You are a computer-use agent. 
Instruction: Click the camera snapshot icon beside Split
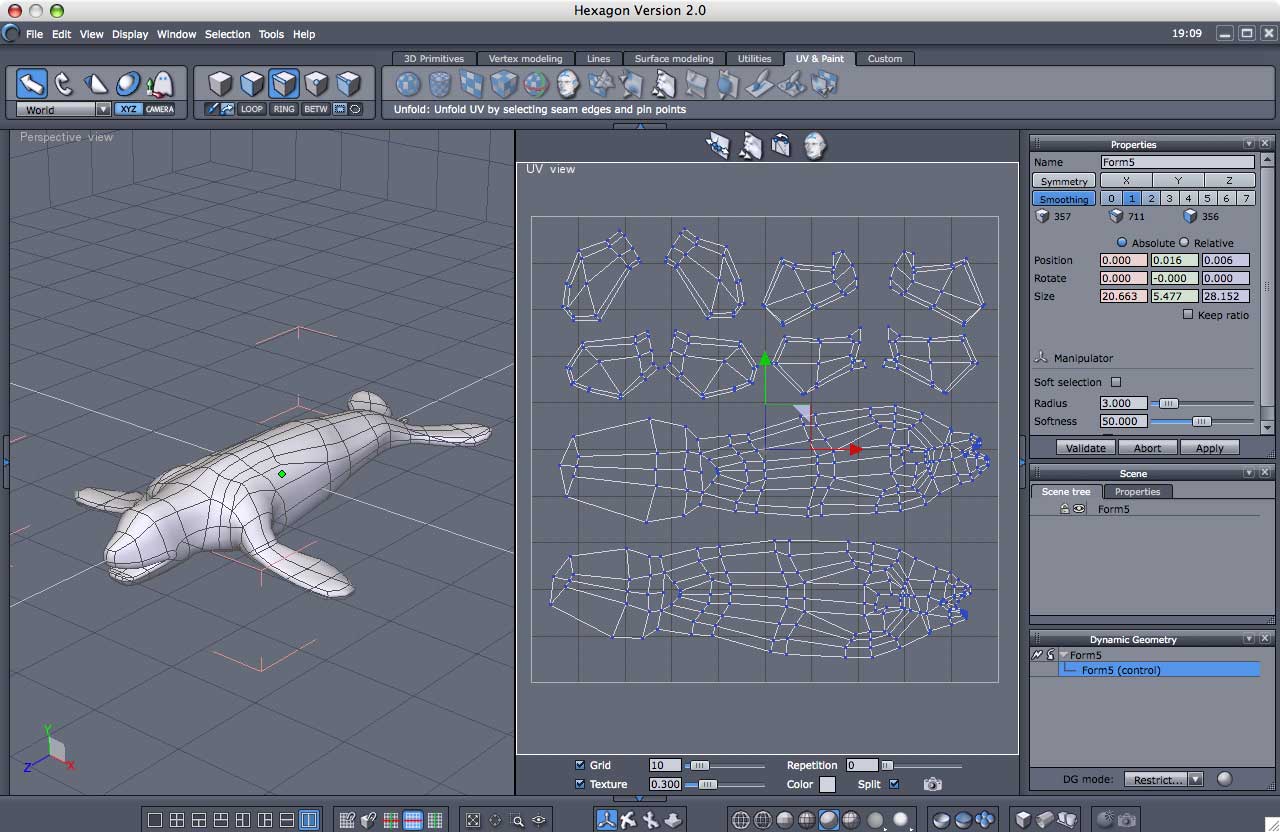coord(933,785)
